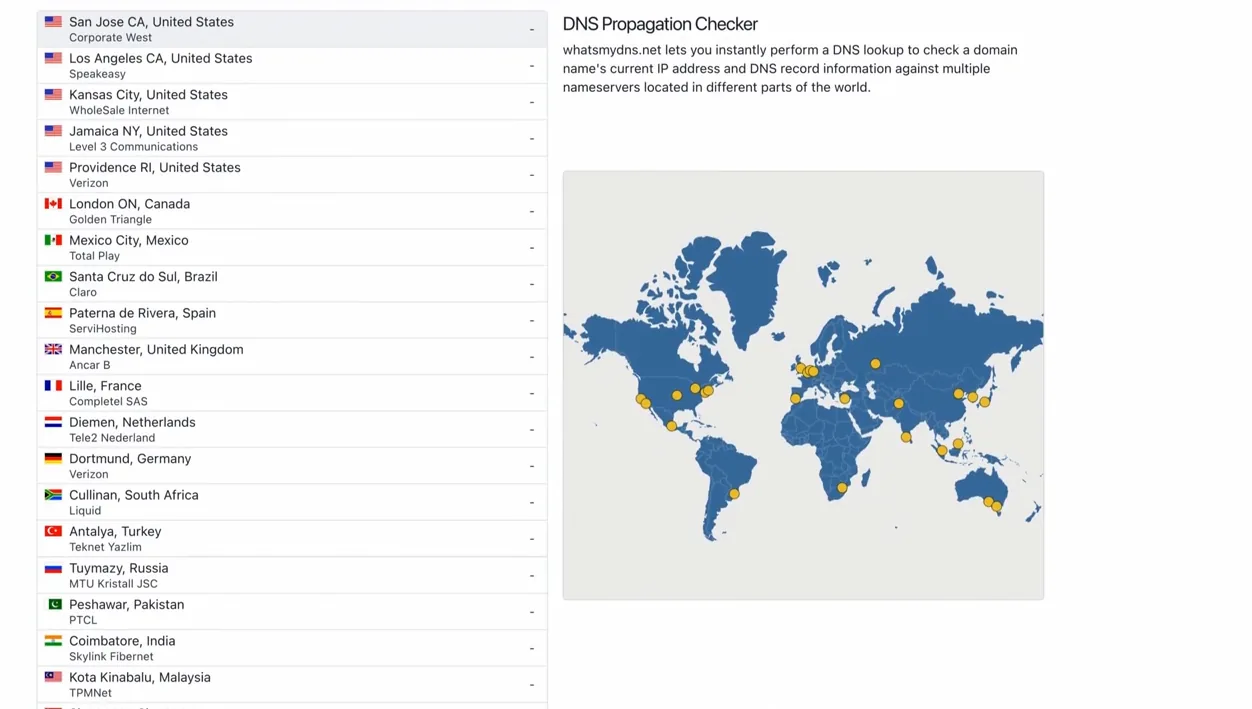This screenshot has width=1252, height=709.
Task: Click the US flag beside Jamaica NY
Action: coord(53,131)
